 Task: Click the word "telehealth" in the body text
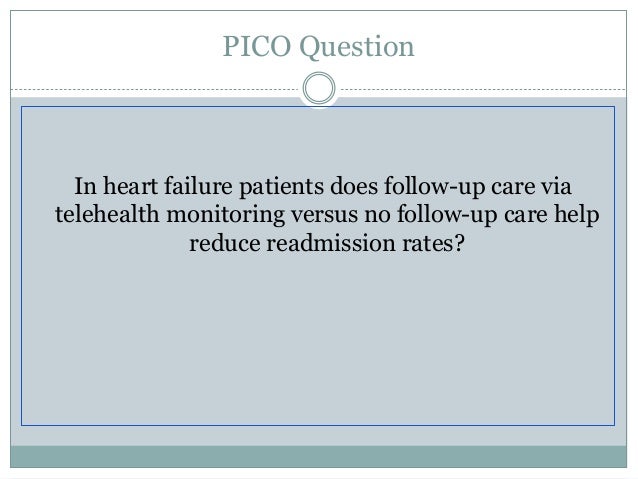pyautogui.click(x=107, y=214)
